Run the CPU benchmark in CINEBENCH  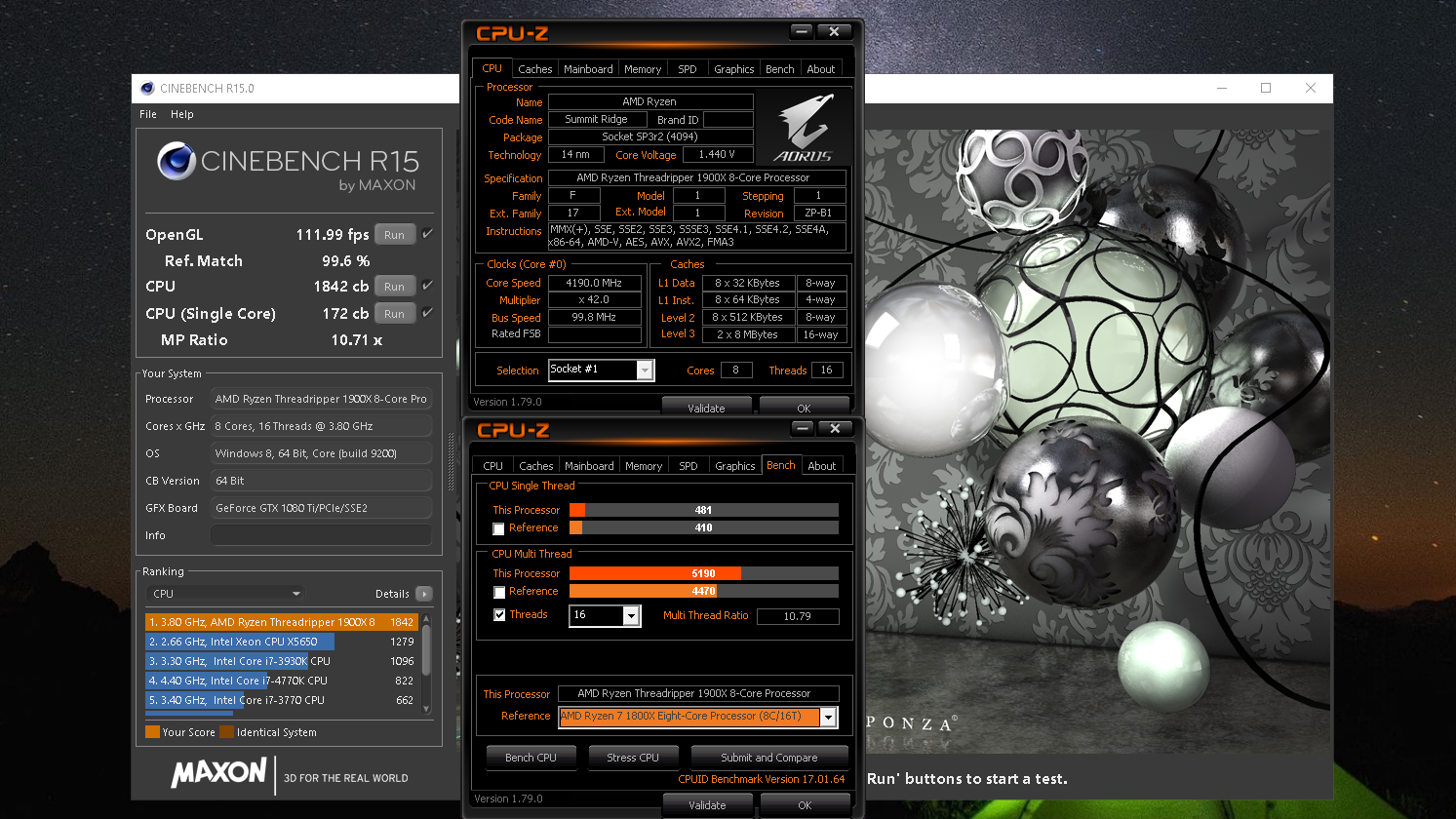click(394, 286)
